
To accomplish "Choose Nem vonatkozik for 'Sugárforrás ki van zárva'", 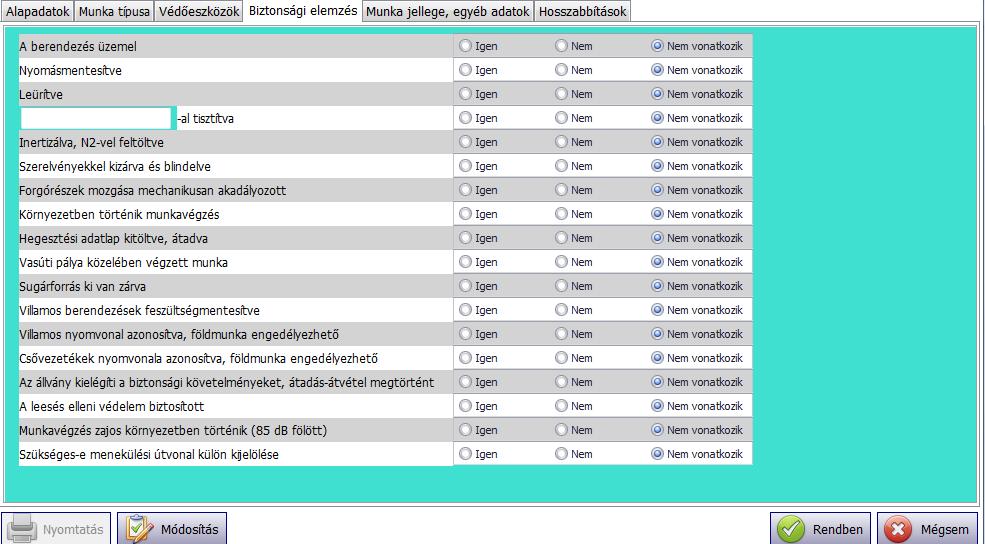I will (697, 286).
